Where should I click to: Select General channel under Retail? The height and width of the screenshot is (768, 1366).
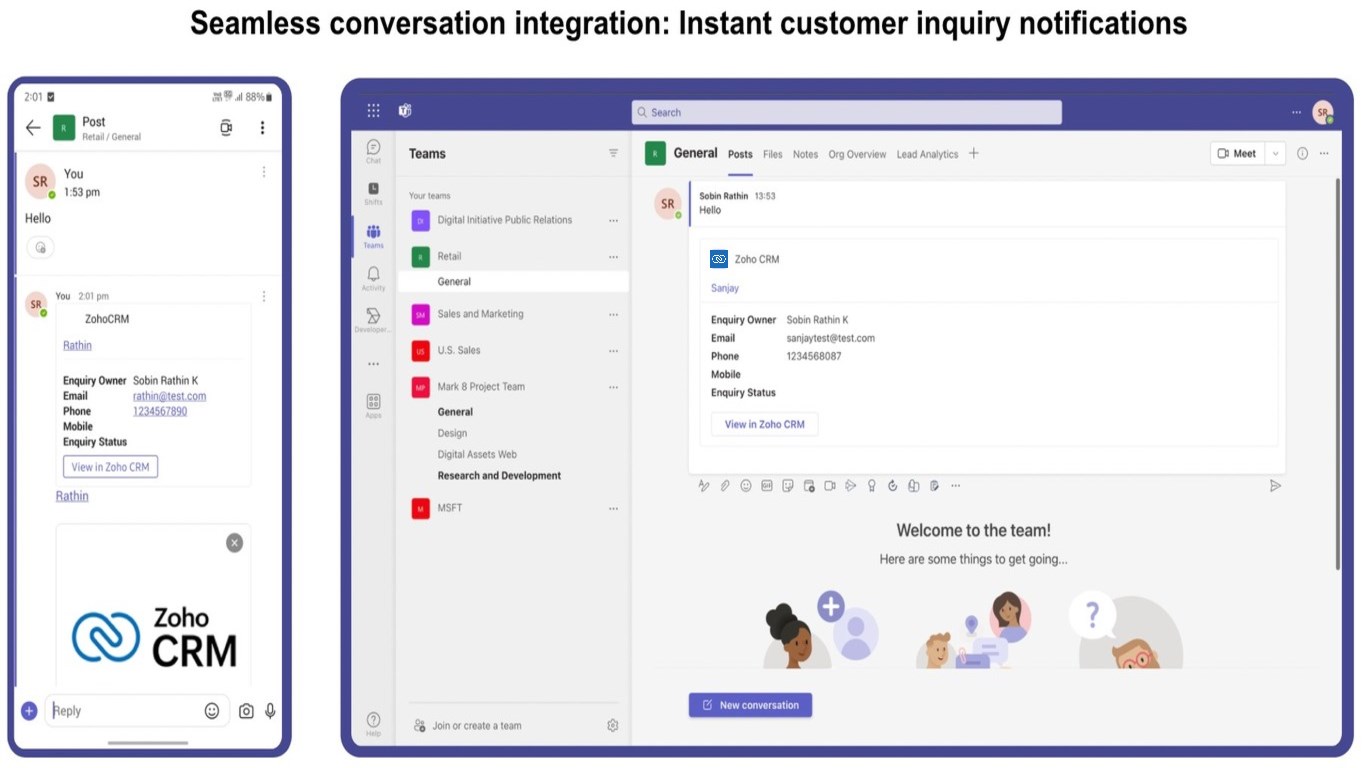tap(514, 282)
